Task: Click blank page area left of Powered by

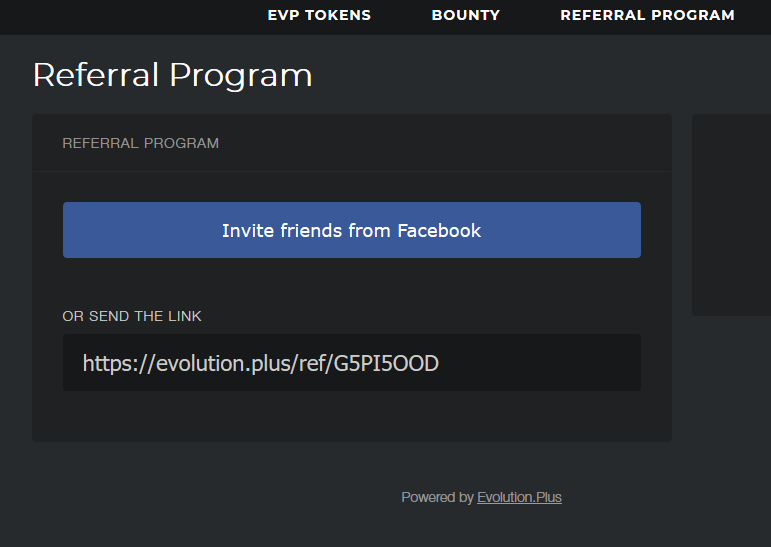Action: pos(200,497)
